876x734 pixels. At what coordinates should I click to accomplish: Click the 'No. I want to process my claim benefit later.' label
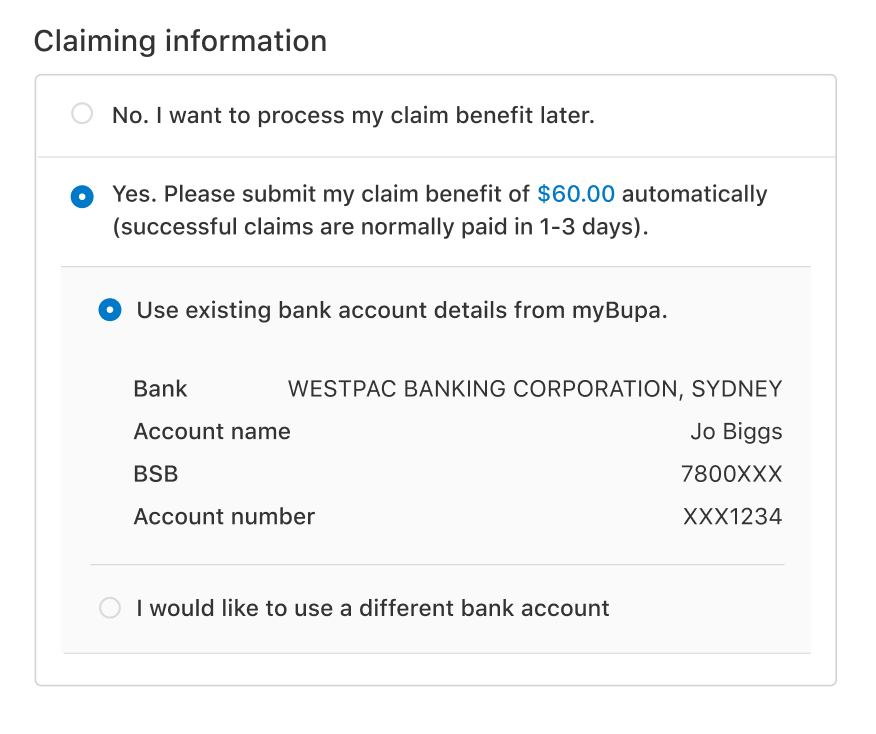click(353, 116)
